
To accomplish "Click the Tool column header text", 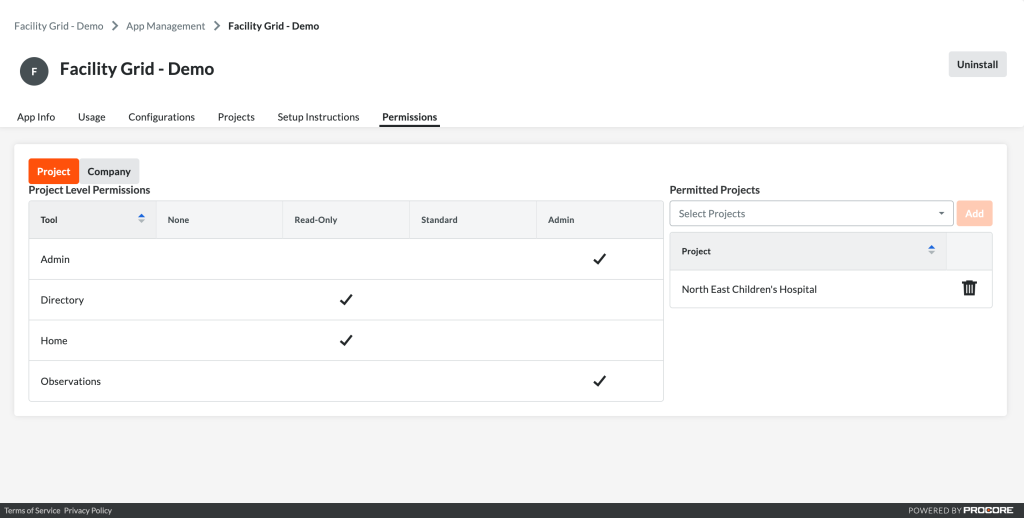I will tap(49, 219).
